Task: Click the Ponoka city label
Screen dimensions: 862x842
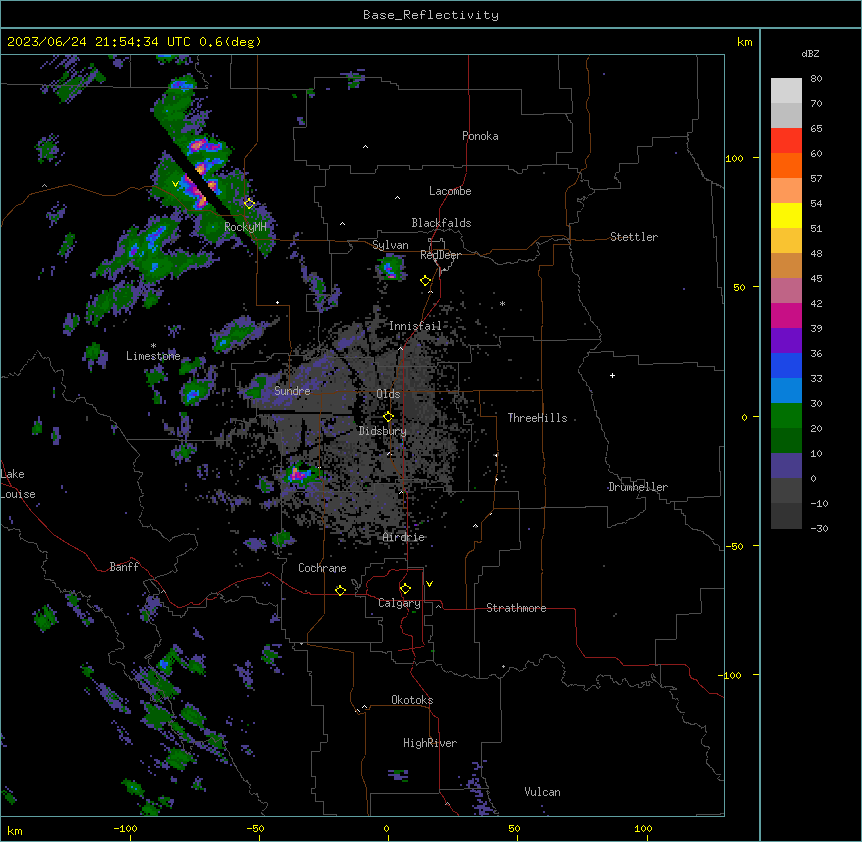Action: (480, 136)
